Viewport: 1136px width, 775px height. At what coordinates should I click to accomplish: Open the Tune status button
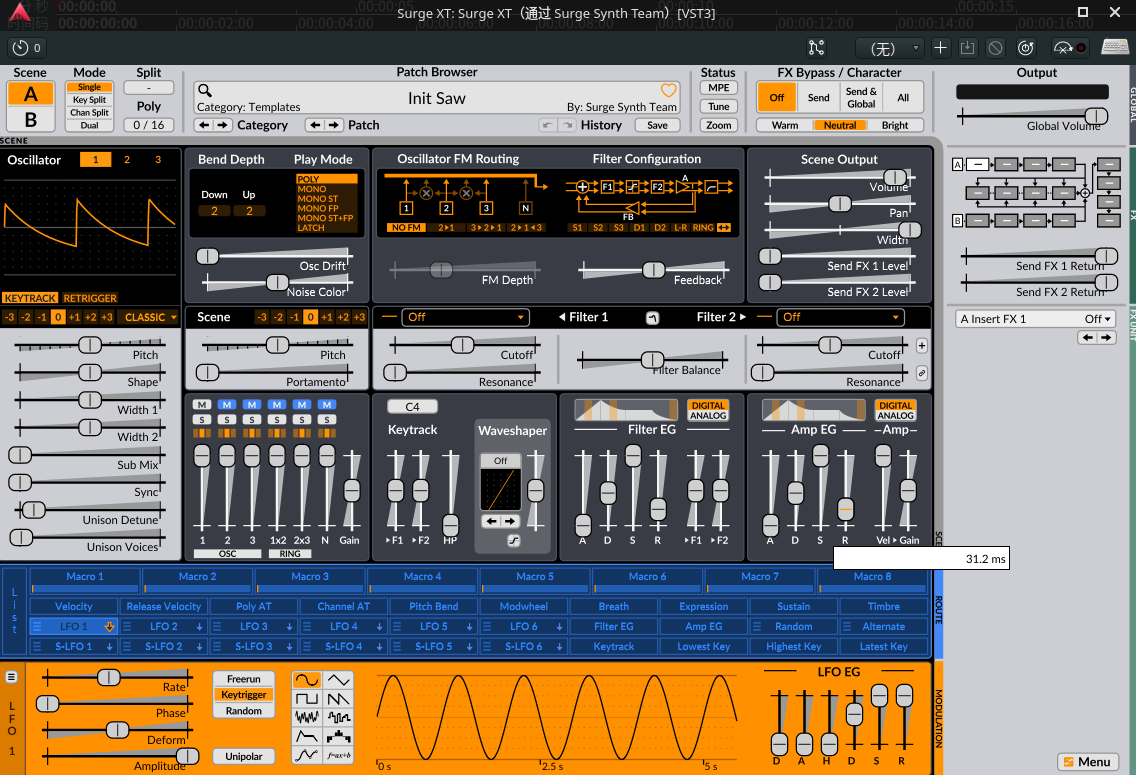[x=718, y=106]
